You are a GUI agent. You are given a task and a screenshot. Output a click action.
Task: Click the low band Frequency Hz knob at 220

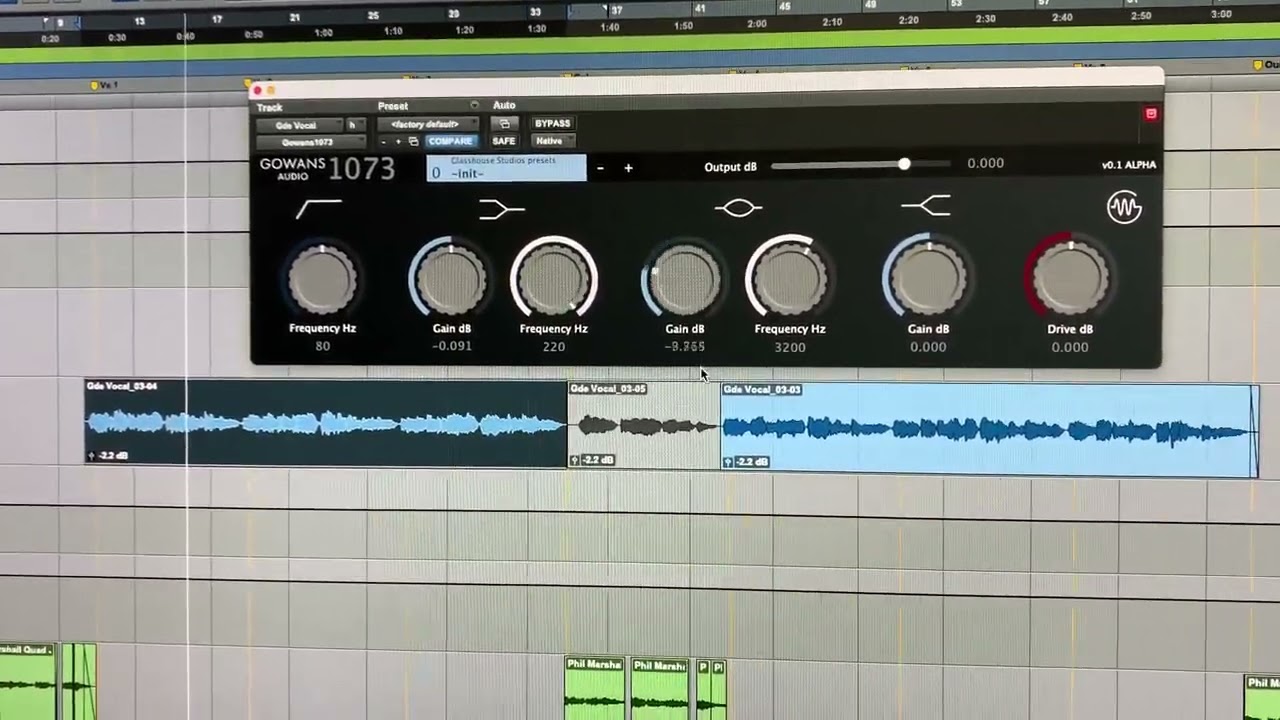point(553,279)
